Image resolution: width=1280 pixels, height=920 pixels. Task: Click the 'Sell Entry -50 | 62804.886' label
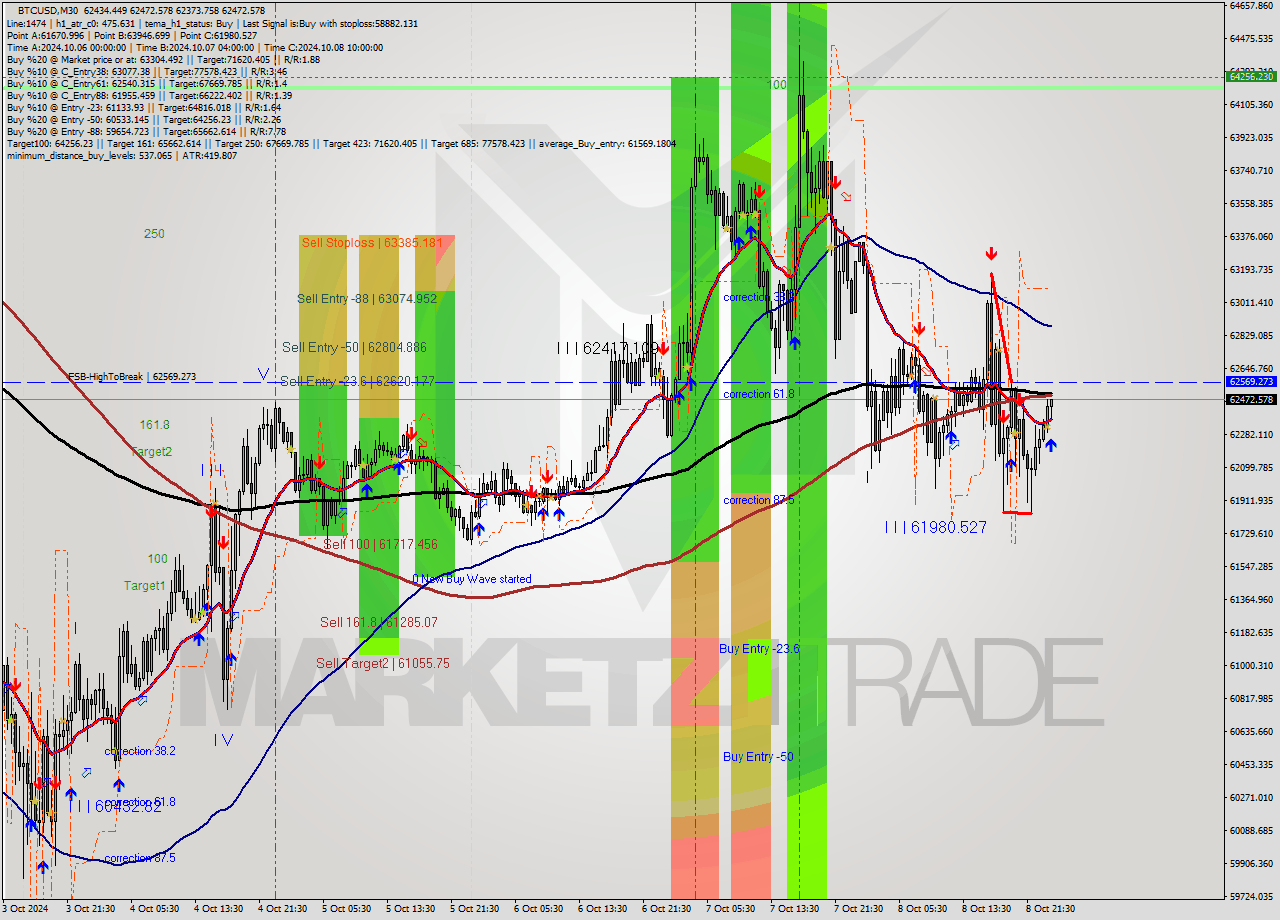click(354, 347)
